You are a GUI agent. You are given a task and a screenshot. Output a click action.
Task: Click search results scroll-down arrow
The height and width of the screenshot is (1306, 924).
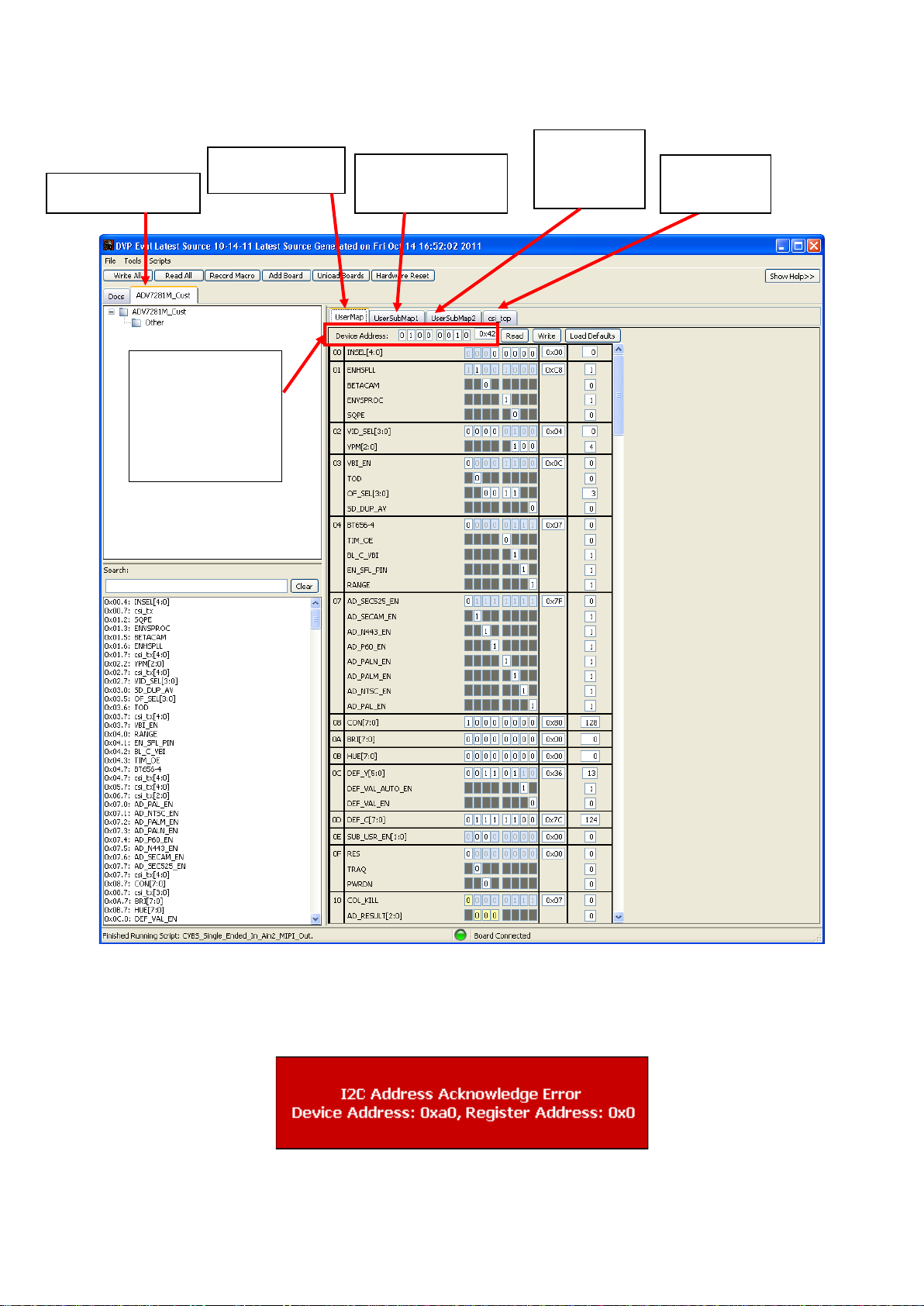point(315,918)
